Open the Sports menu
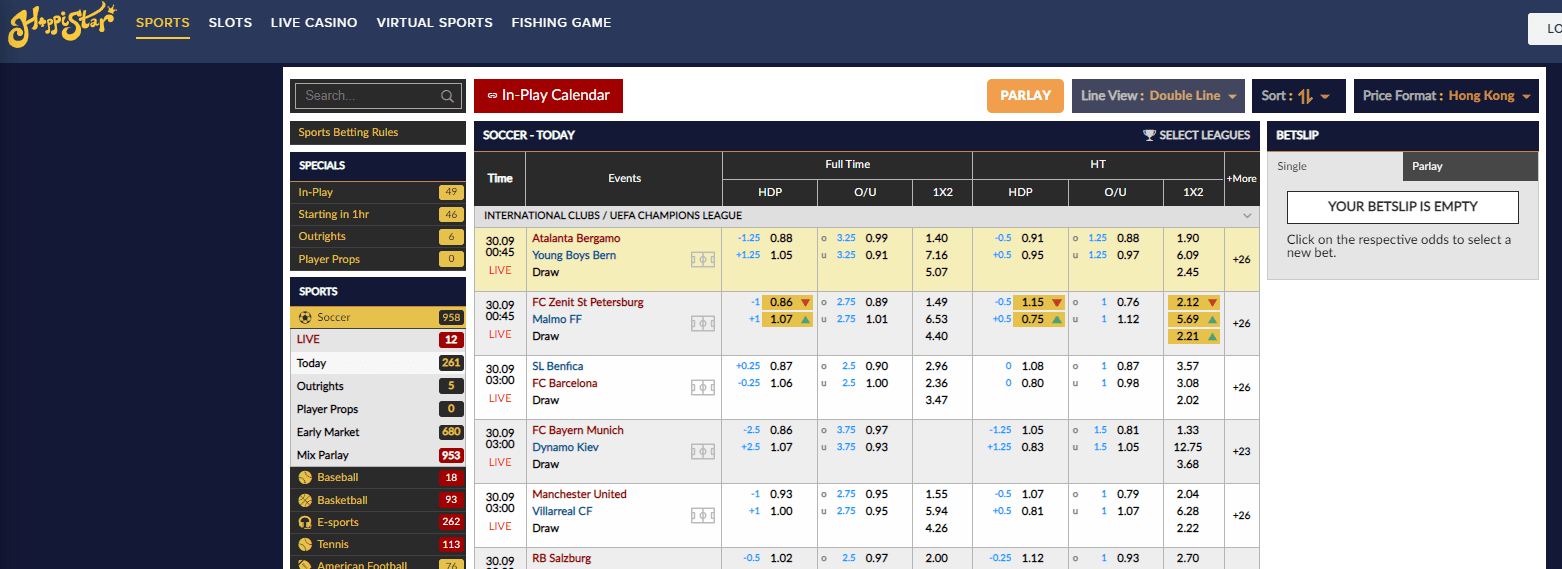The height and width of the screenshot is (569, 1562). click(163, 22)
